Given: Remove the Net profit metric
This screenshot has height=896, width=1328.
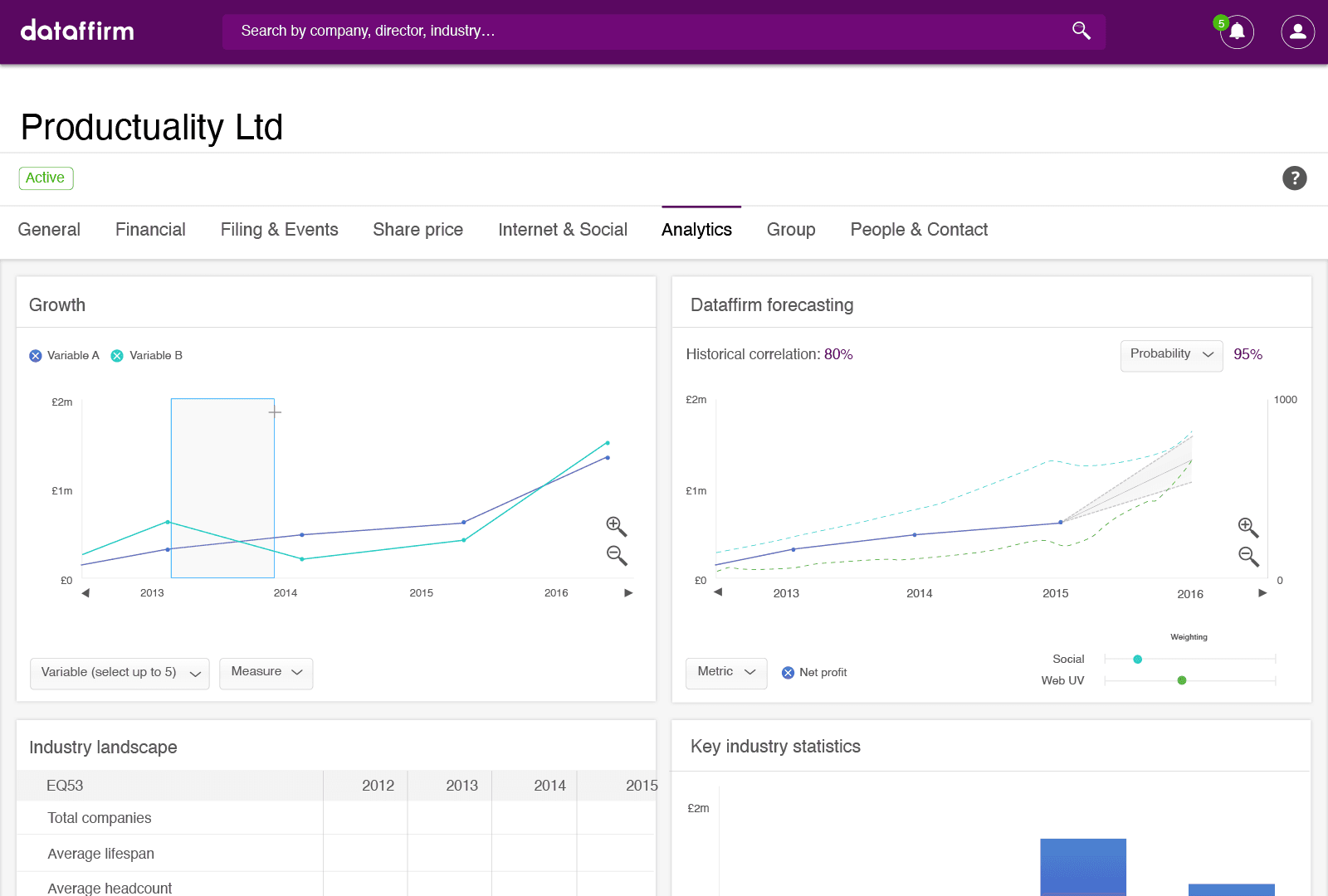Looking at the screenshot, I should tap(788, 673).
